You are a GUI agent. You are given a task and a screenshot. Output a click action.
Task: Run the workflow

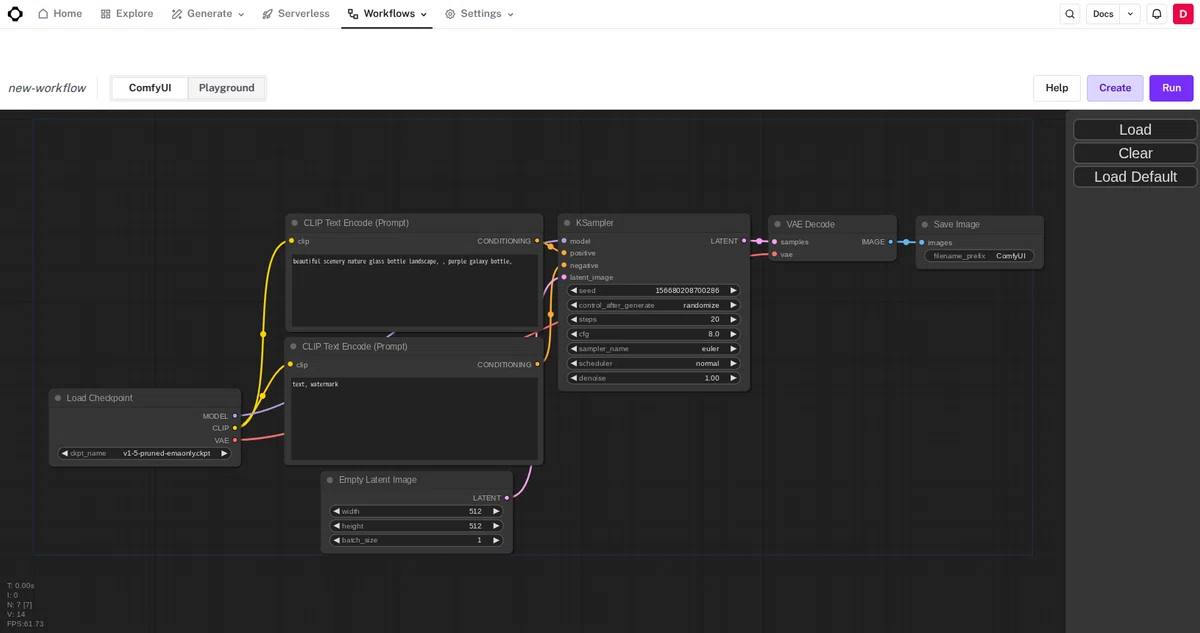(x=1171, y=88)
